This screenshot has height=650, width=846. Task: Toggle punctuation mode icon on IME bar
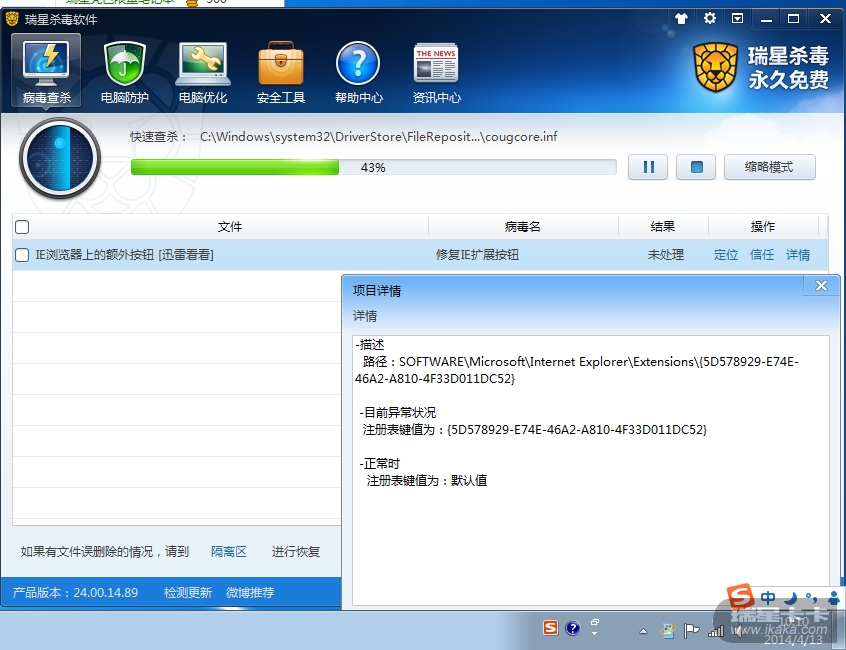pos(811,597)
